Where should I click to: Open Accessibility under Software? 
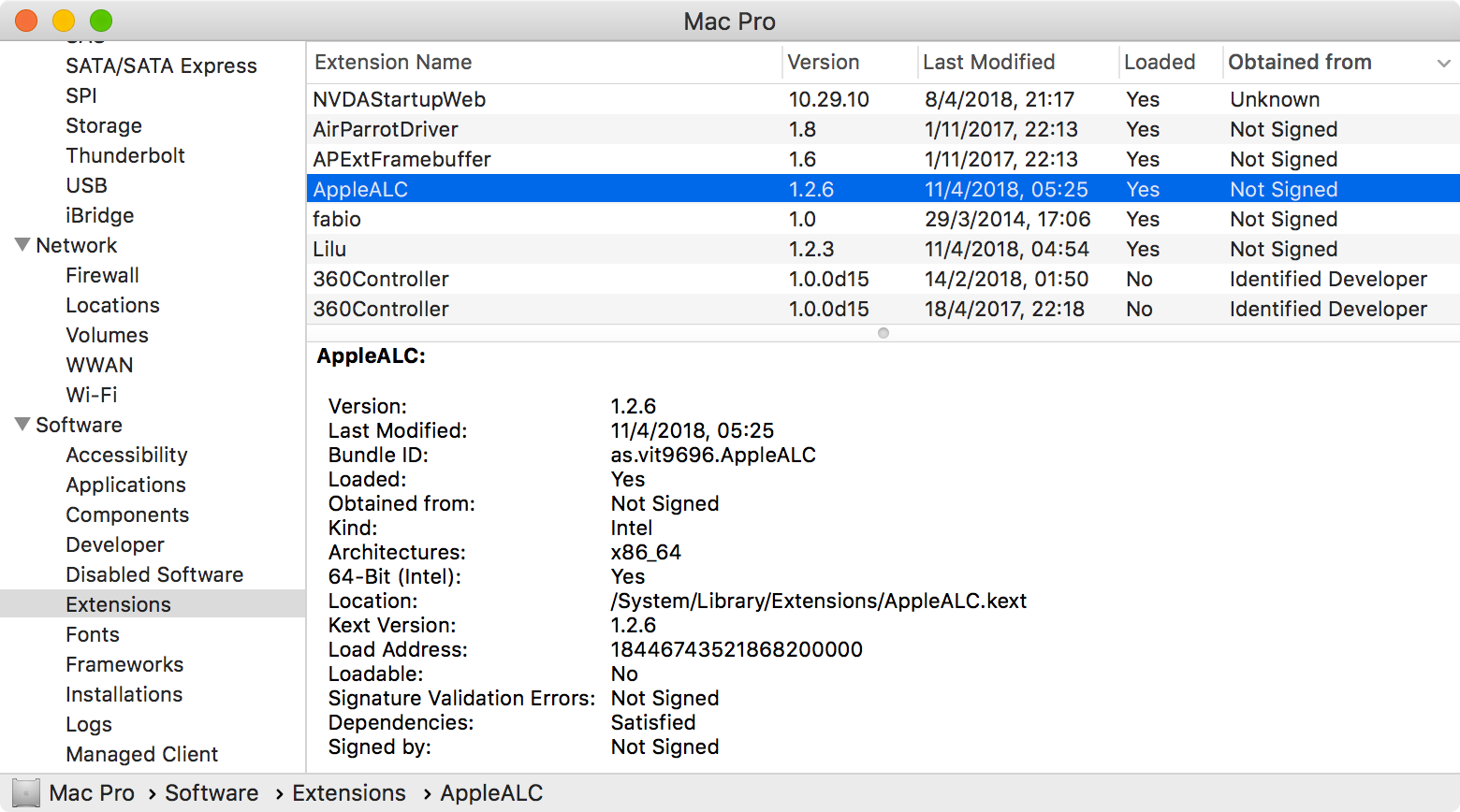pos(127,455)
